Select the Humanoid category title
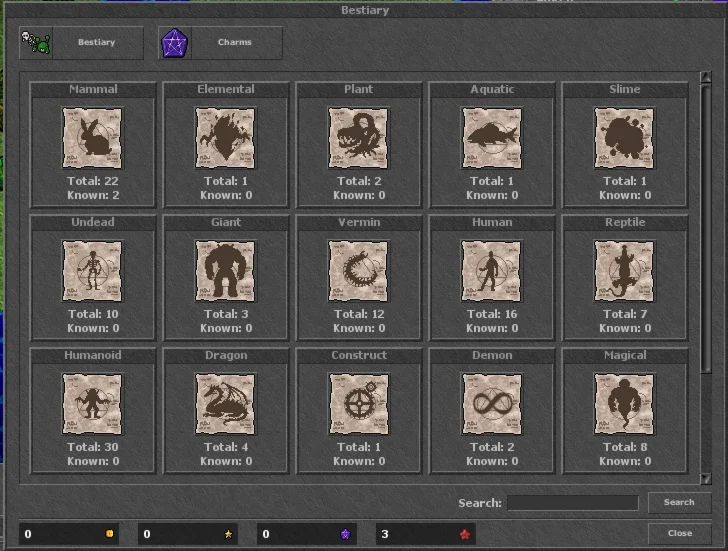Image resolution: width=728 pixels, height=551 pixels. coord(93,355)
